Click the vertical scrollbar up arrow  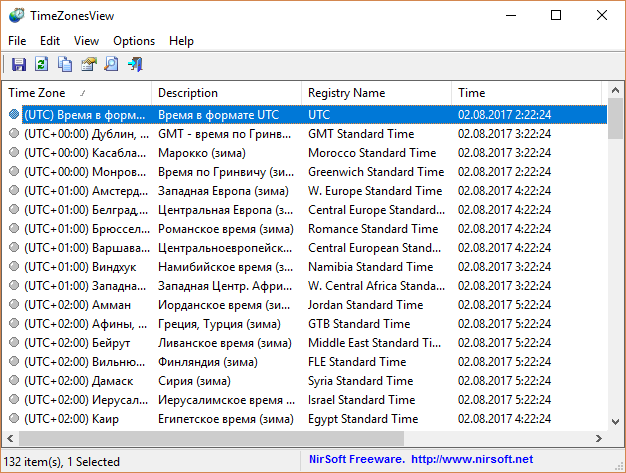coord(615,91)
